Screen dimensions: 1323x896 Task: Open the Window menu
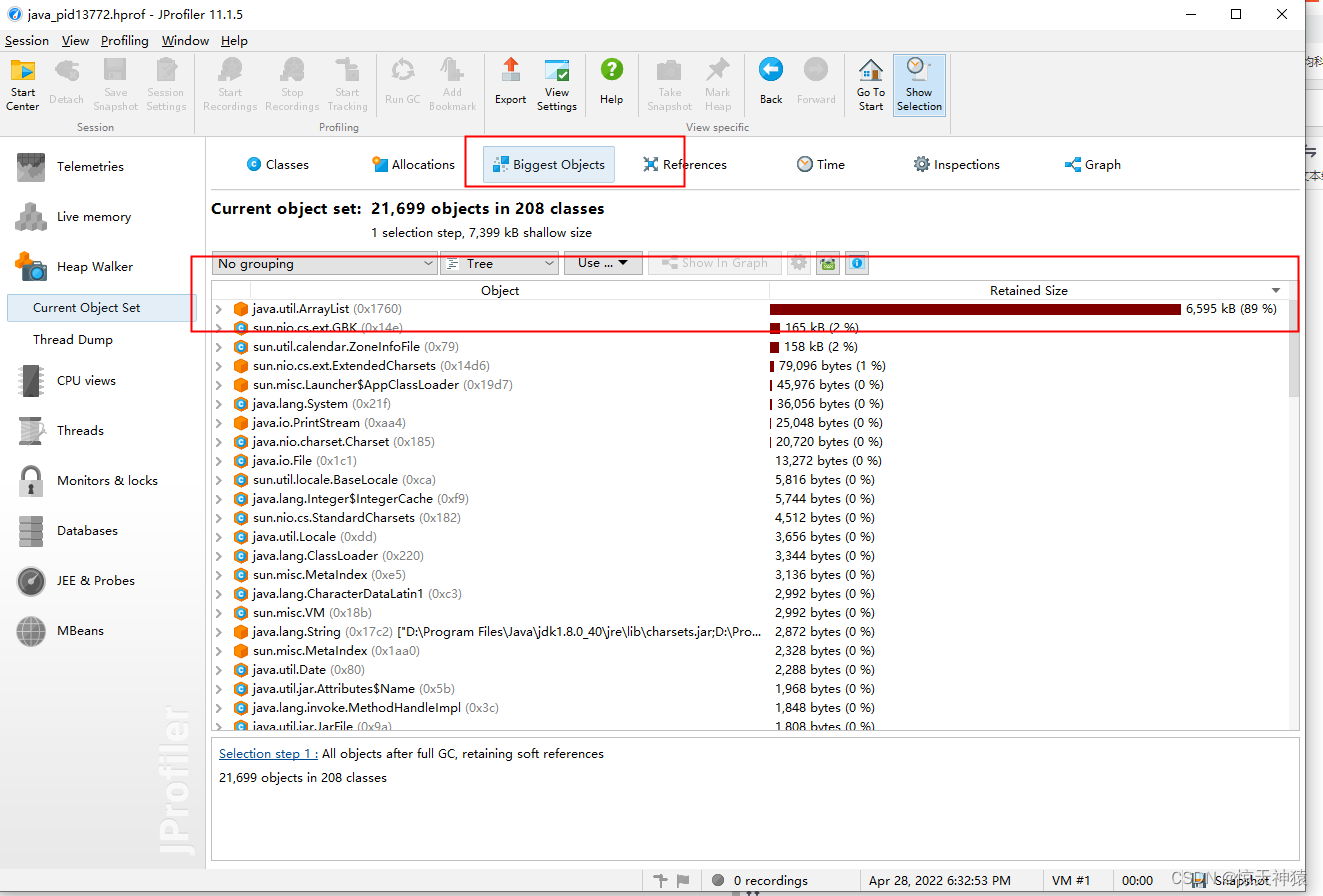point(185,41)
